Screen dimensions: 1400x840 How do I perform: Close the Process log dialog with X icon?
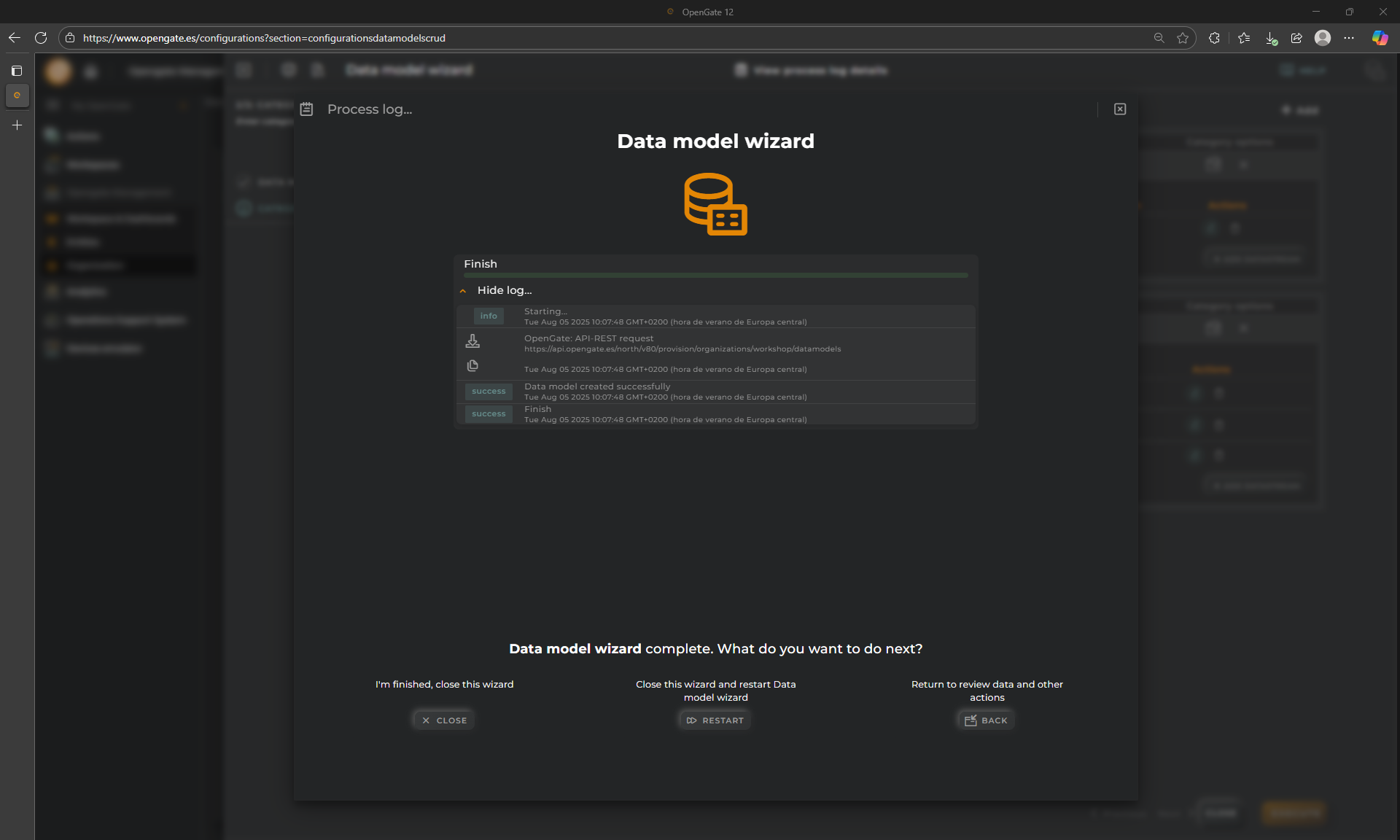coord(1120,109)
